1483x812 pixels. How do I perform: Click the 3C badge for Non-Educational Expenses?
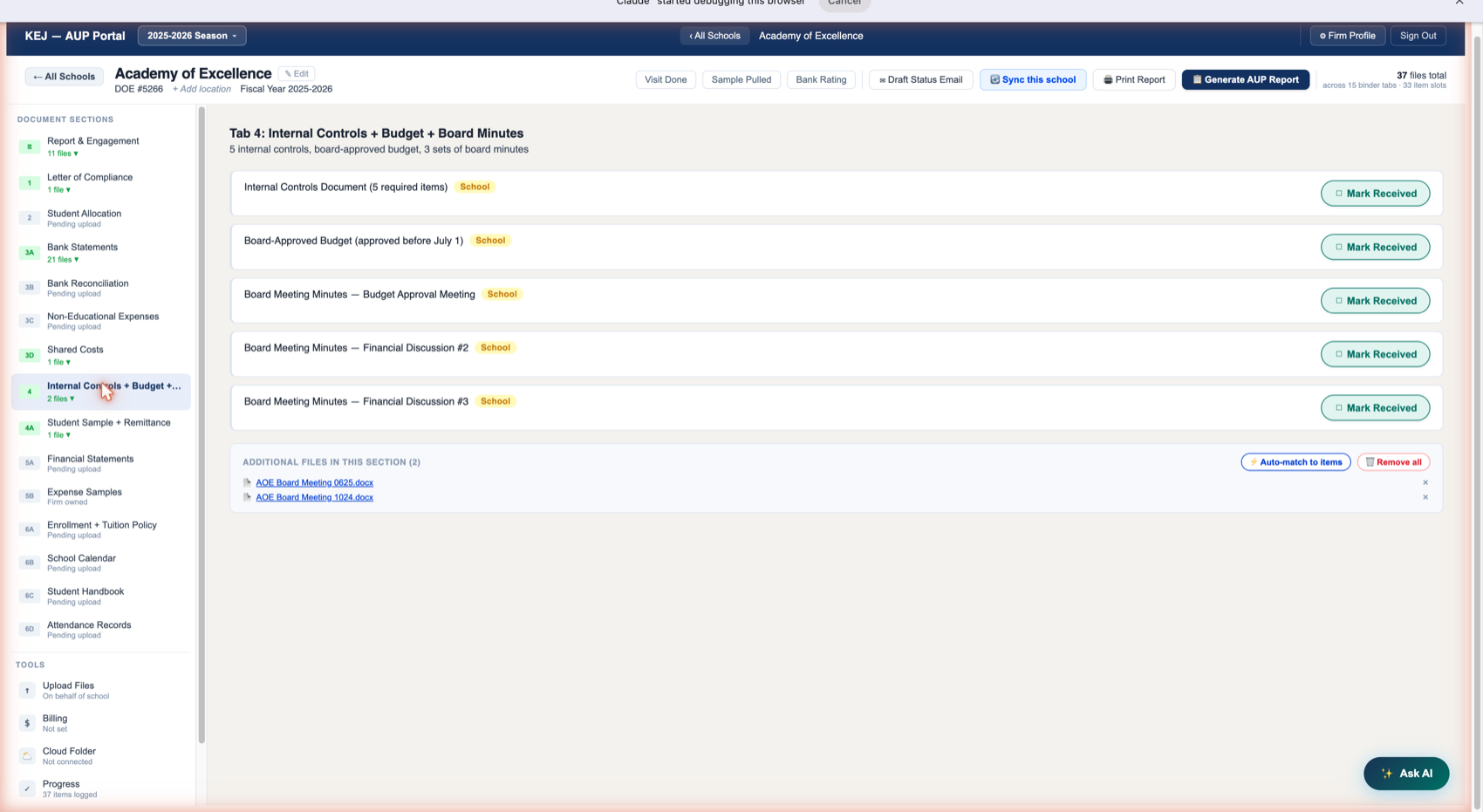point(29,321)
